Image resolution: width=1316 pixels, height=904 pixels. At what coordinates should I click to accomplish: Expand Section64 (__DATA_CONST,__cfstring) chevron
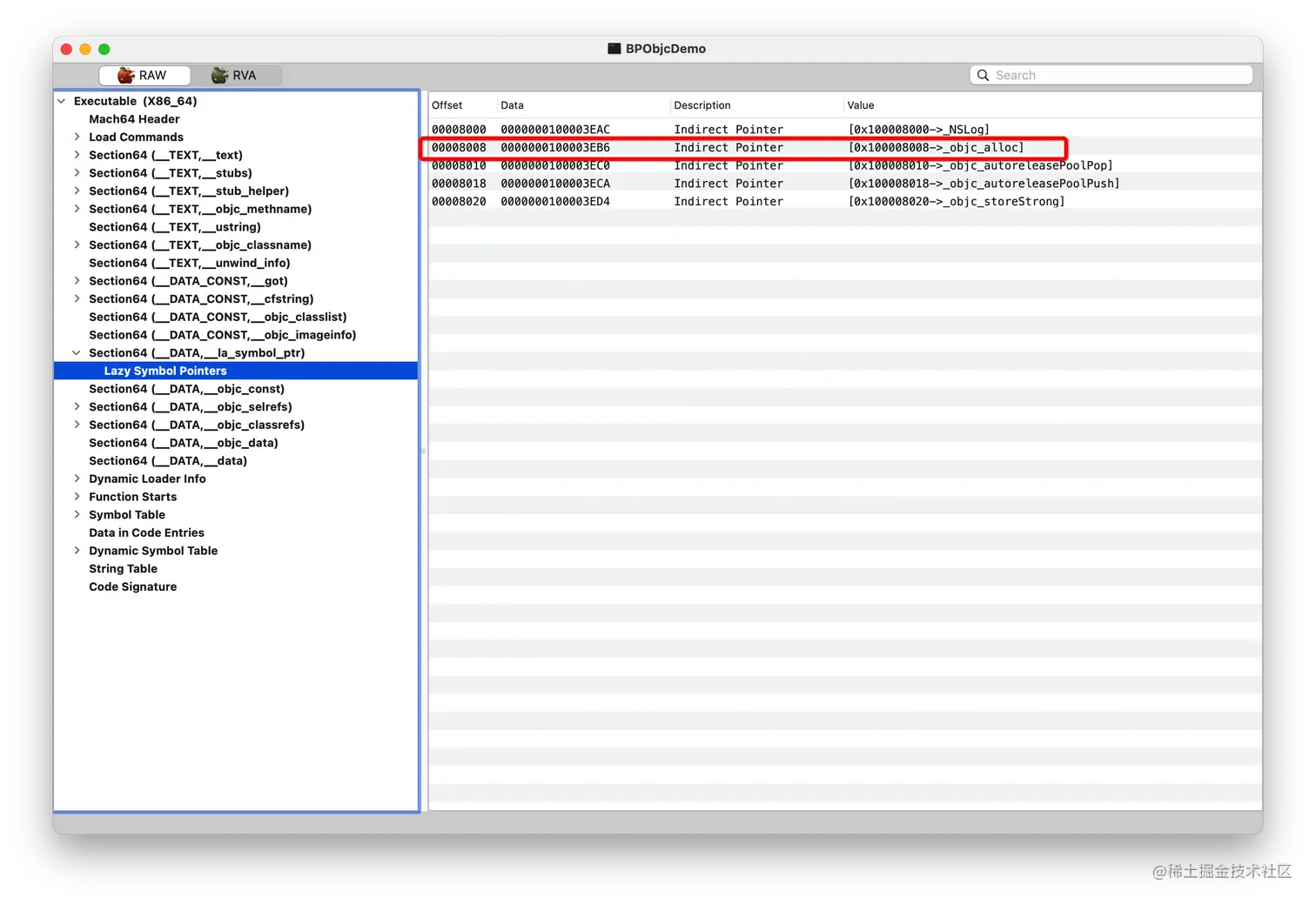coord(77,298)
